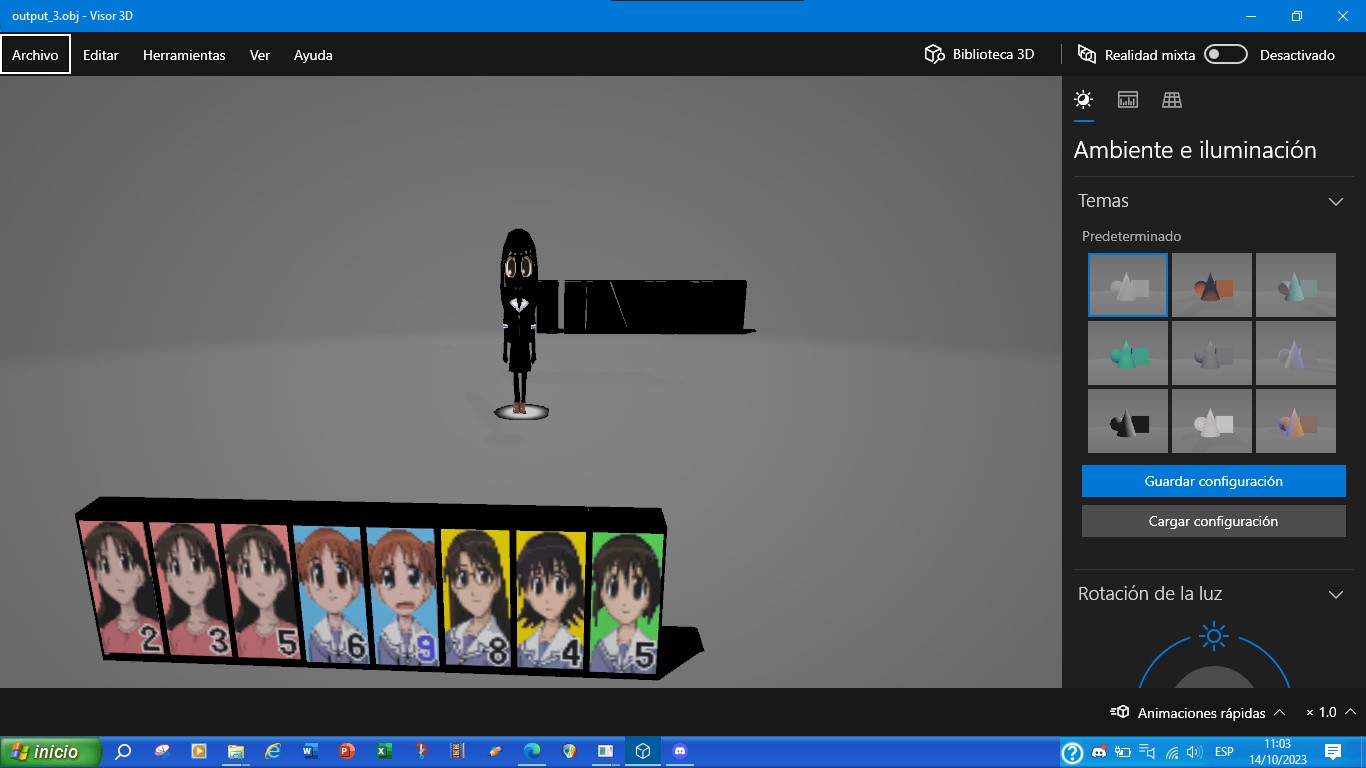Open Word from the taskbar
This screenshot has height=768, width=1366.
(x=309, y=751)
